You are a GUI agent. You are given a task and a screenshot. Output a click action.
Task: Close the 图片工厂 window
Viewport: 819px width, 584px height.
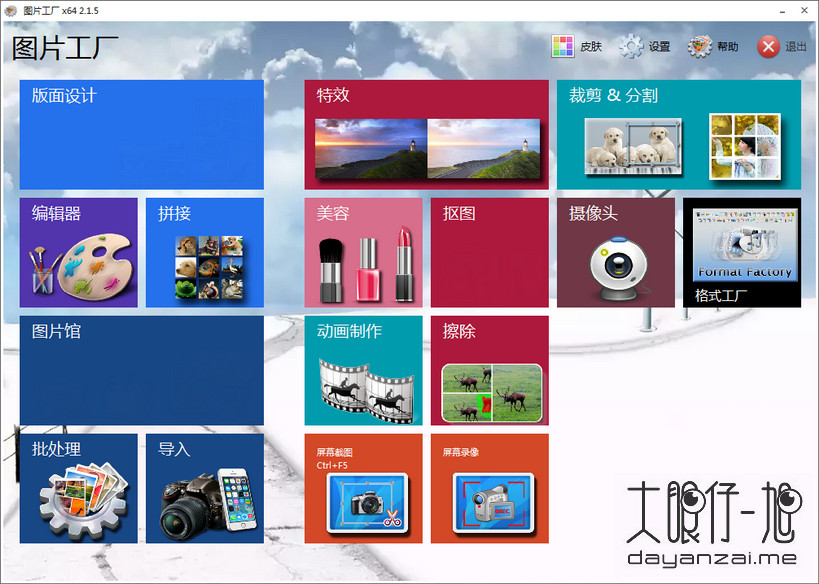click(x=804, y=10)
